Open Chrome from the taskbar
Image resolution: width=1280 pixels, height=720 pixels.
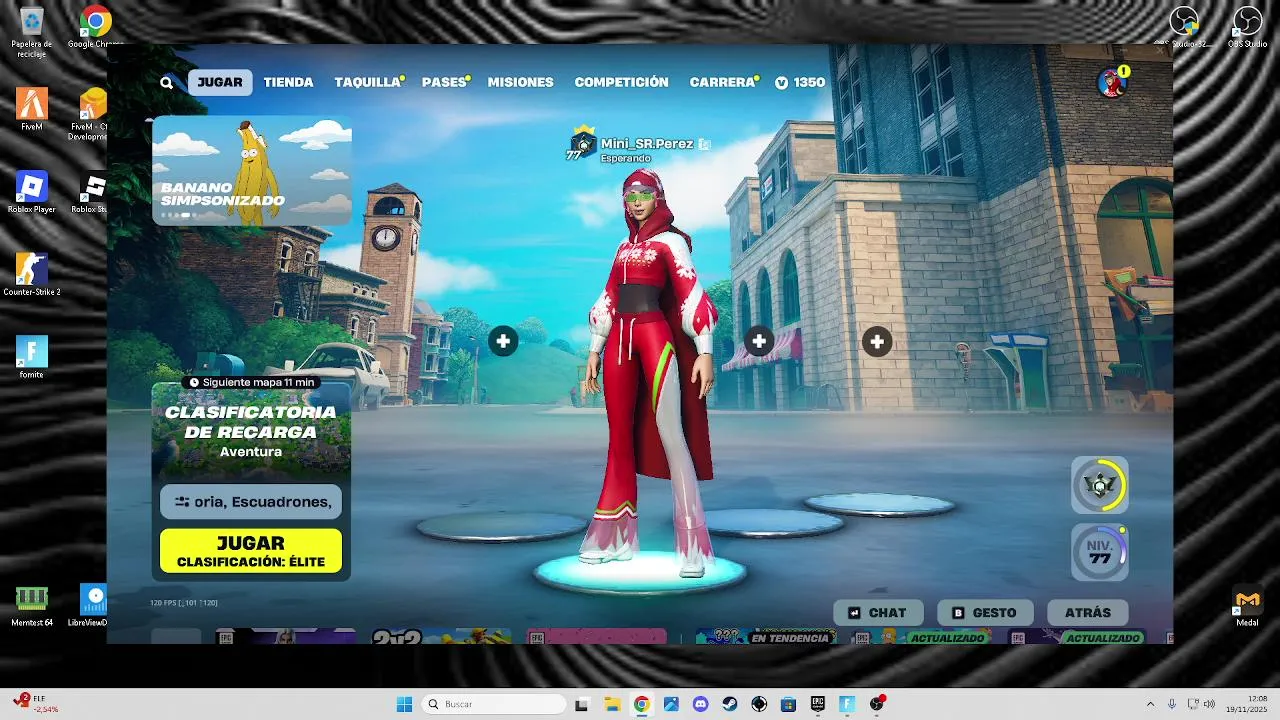pos(641,704)
